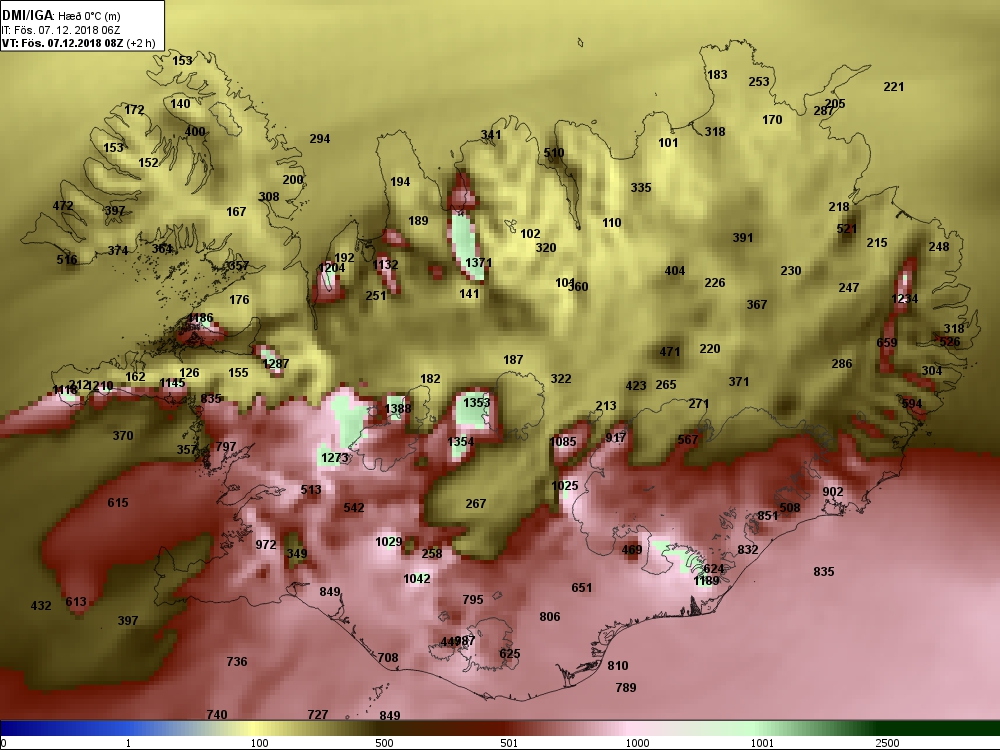Screen dimensions: 1000x750
Task: Click the scale label 2500
Action: pyautogui.click(x=887, y=743)
